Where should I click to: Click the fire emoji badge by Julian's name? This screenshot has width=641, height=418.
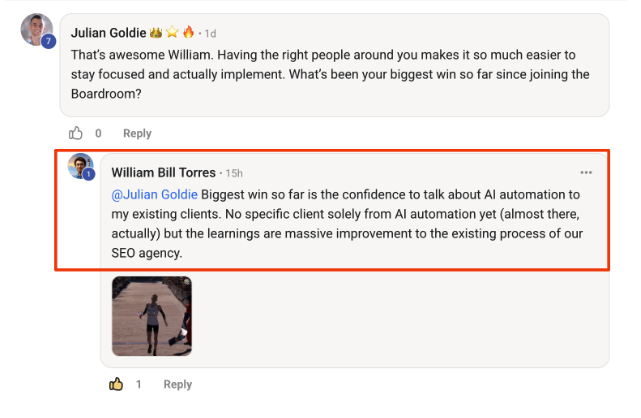pyautogui.click(x=187, y=32)
